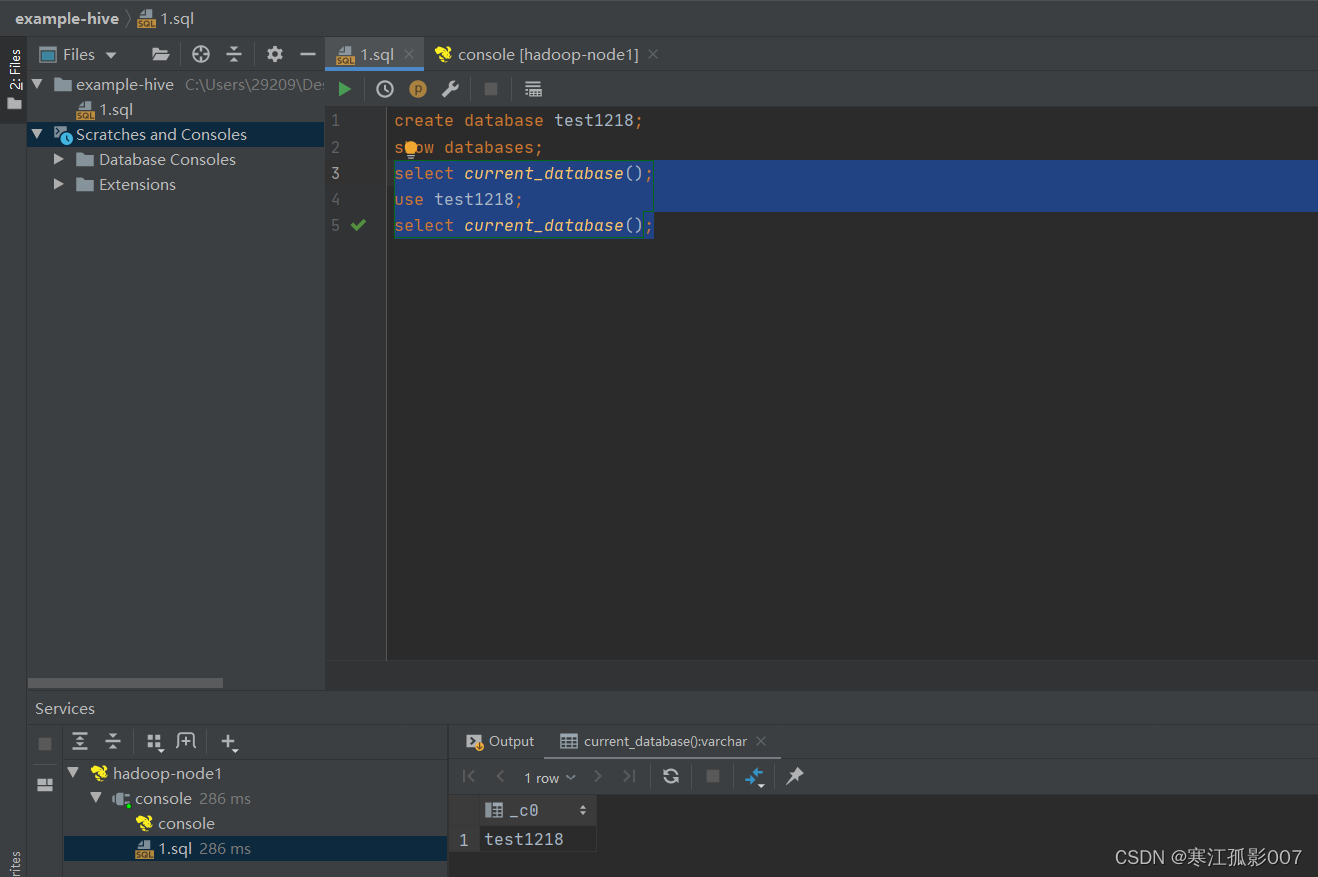Open Group By options in Services
The image size is (1318, 877).
[155, 742]
